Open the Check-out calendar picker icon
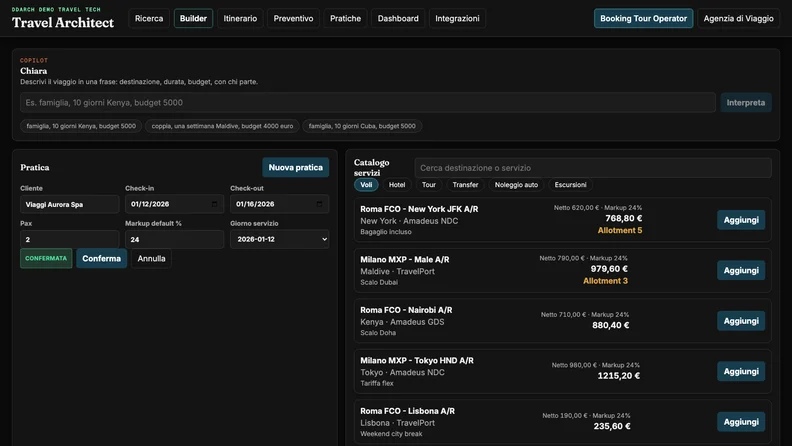792x446 pixels. pos(319,204)
